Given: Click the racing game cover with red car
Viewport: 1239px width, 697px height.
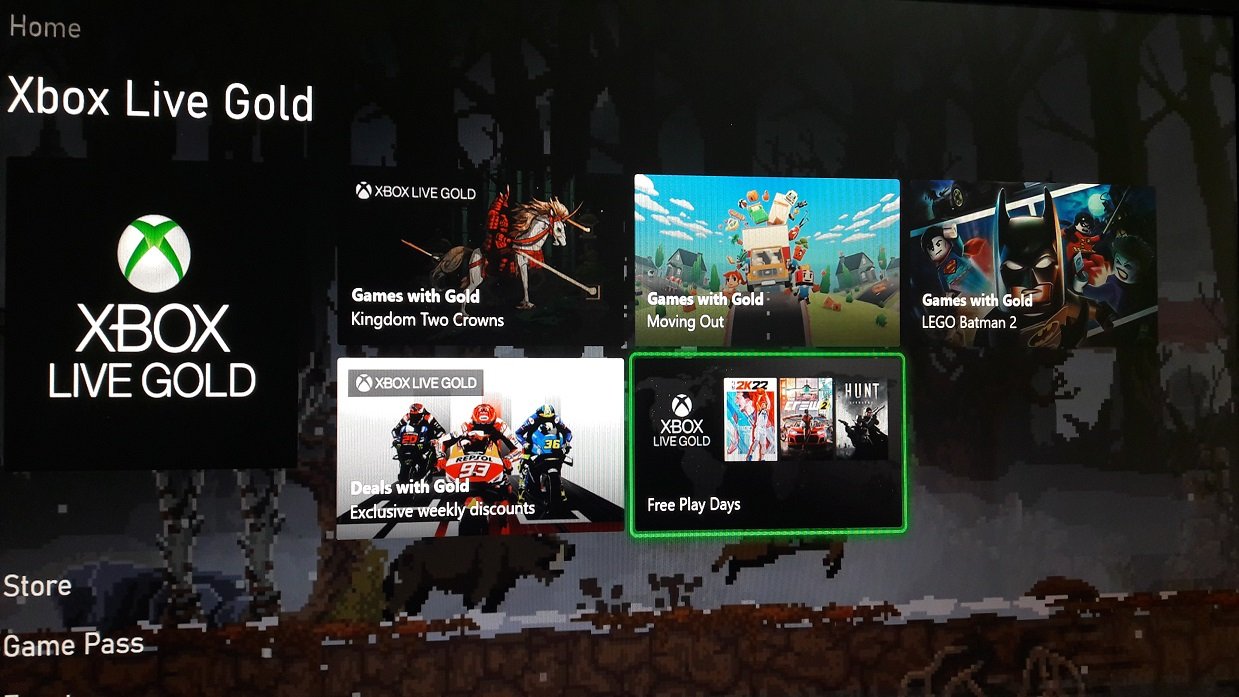Looking at the screenshot, I should (805, 419).
